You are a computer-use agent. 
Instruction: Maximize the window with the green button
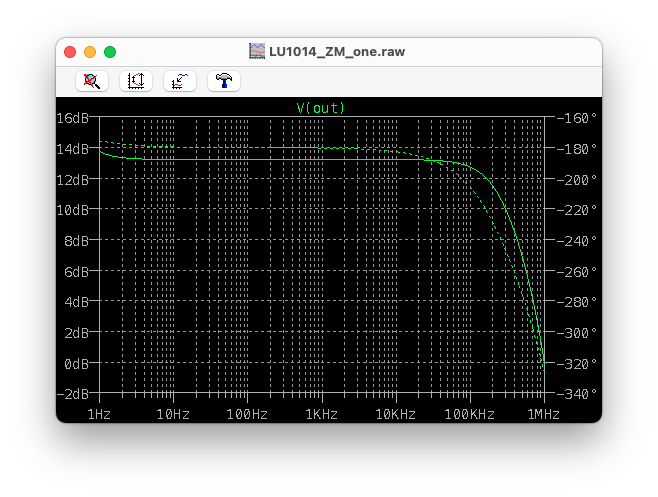tap(110, 52)
